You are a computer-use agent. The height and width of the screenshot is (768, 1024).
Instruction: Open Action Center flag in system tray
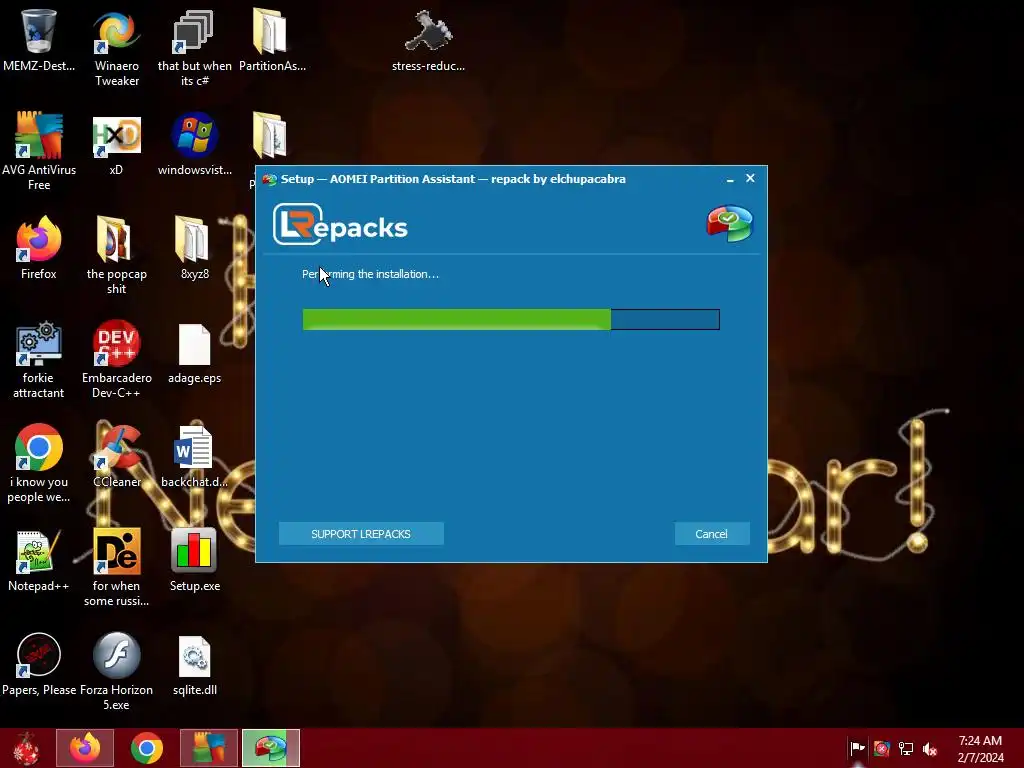click(857, 748)
